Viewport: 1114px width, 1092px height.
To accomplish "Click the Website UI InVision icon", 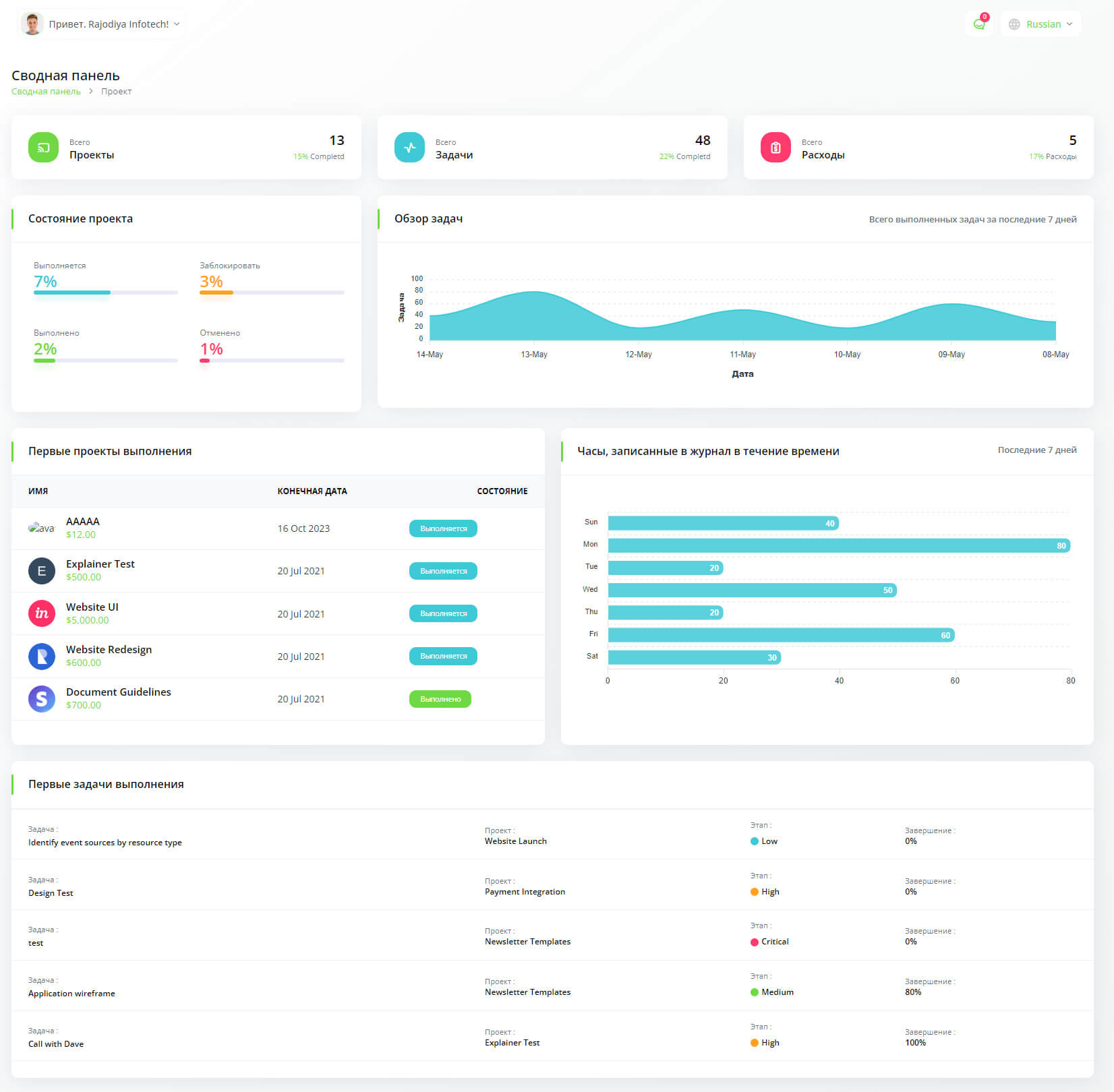I will (x=42, y=613).
